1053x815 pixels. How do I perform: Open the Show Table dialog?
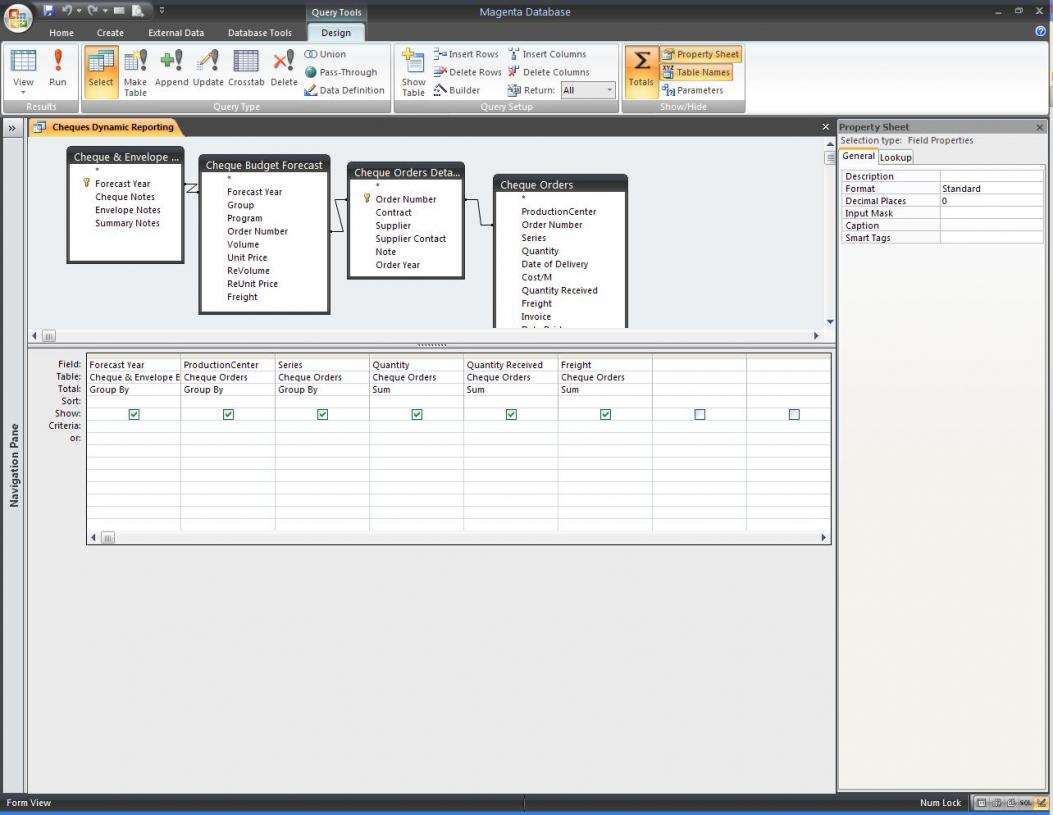pos(413,71)
